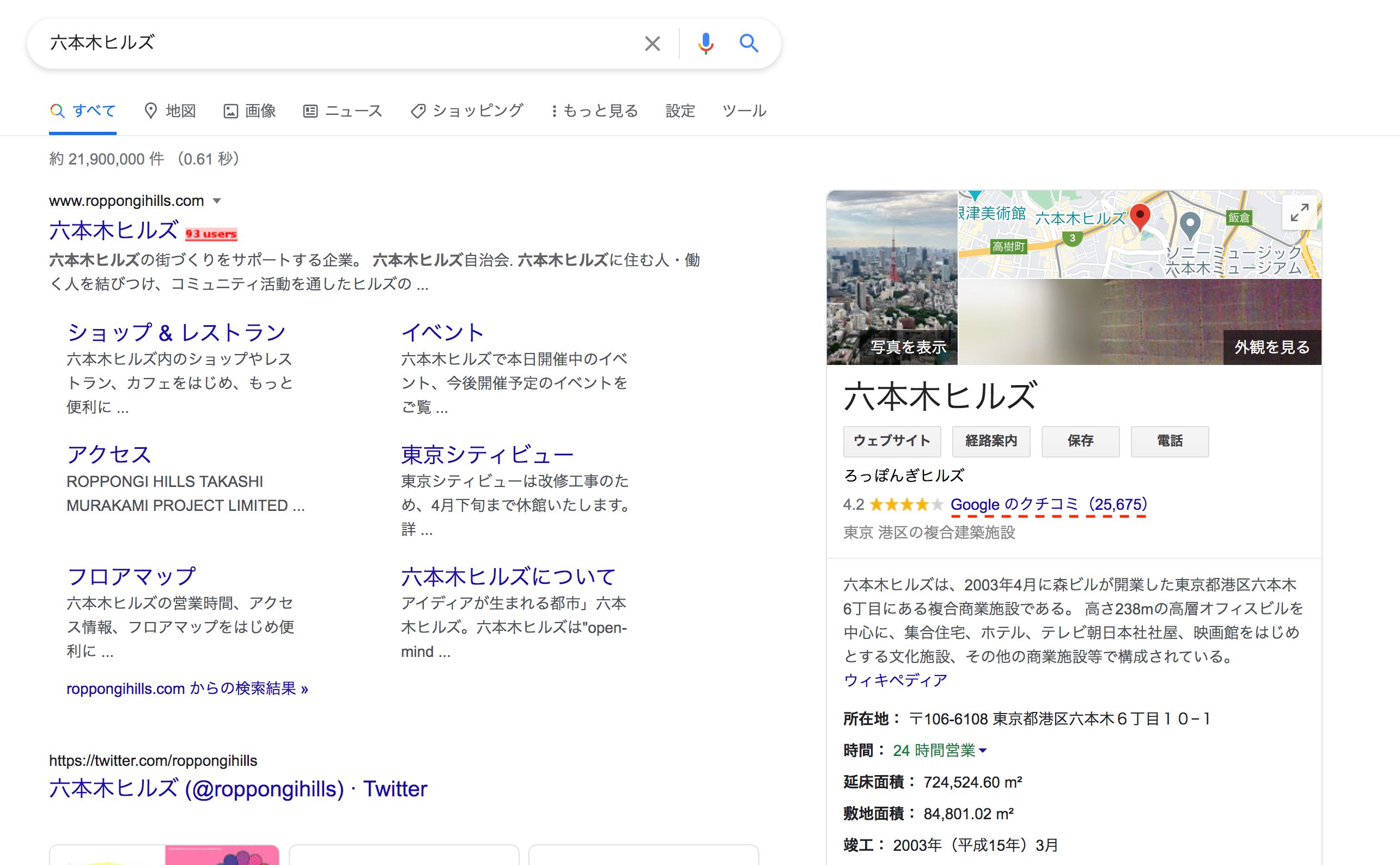Click the 経路案内 button
Image resolution: width=1400 pixels, height=865 pixels.
(x=991, y=441)
